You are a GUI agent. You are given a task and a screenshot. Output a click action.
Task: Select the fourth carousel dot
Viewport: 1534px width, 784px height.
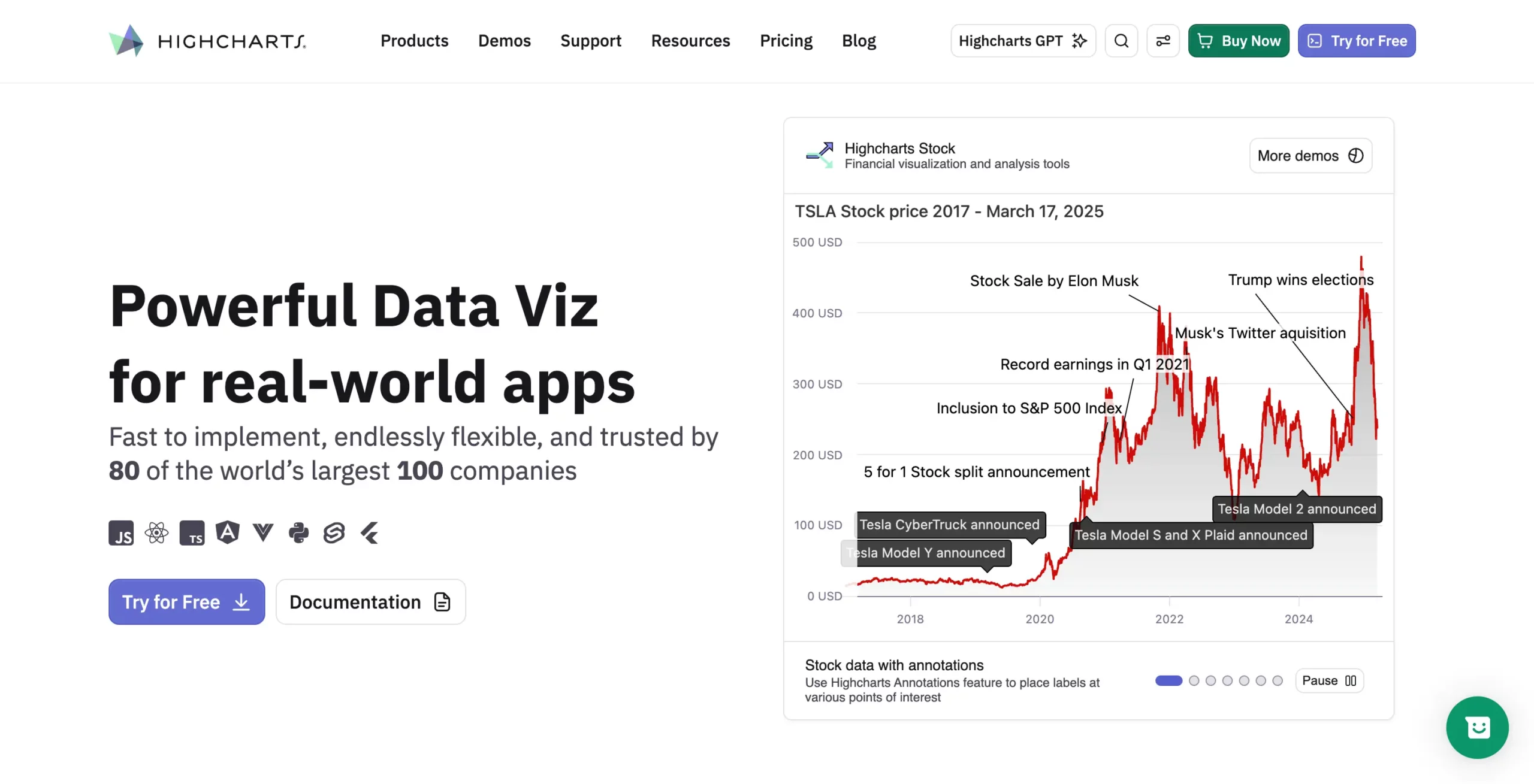1227,680
